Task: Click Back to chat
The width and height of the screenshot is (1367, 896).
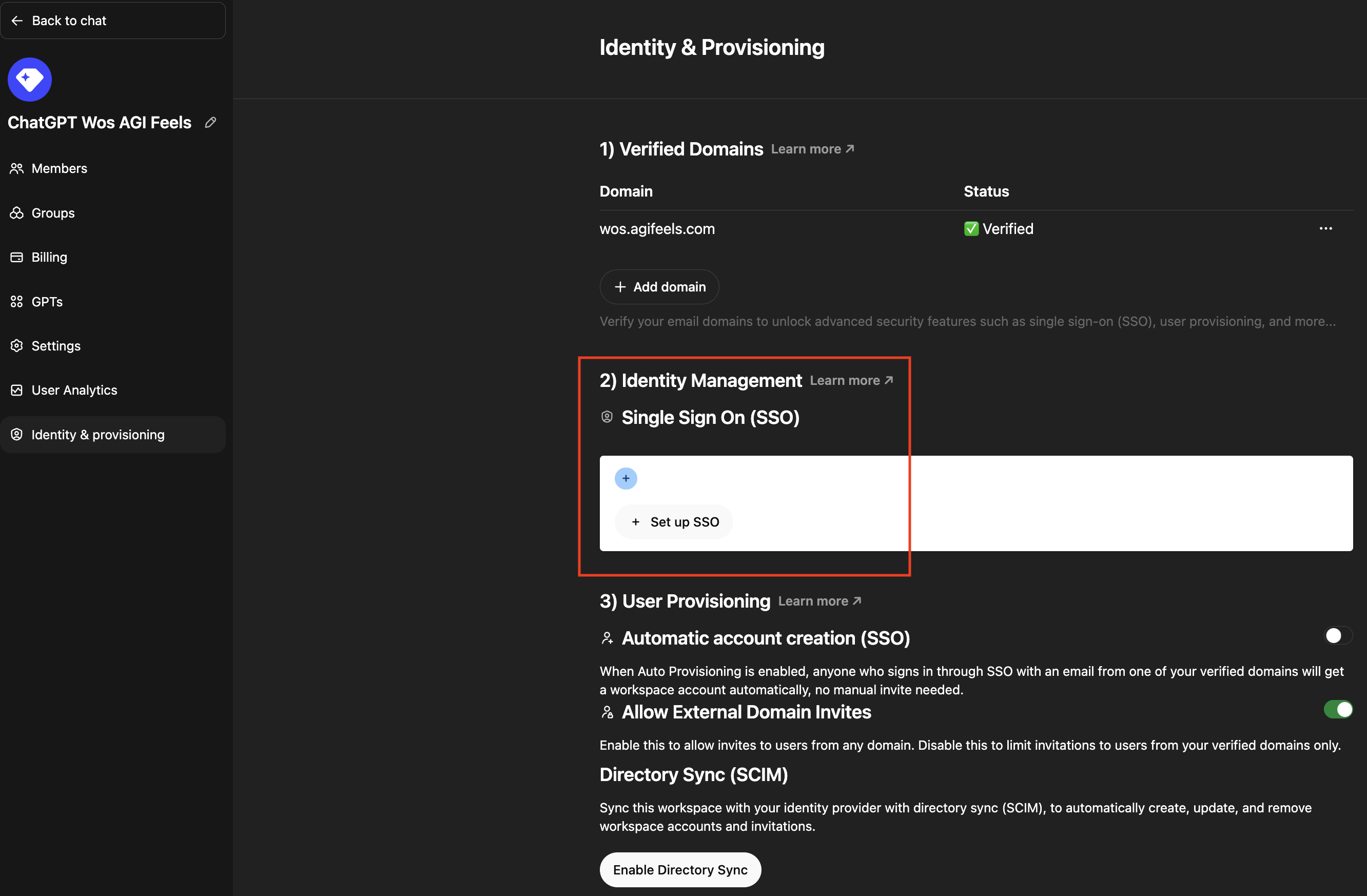Action: click(69, 20)
